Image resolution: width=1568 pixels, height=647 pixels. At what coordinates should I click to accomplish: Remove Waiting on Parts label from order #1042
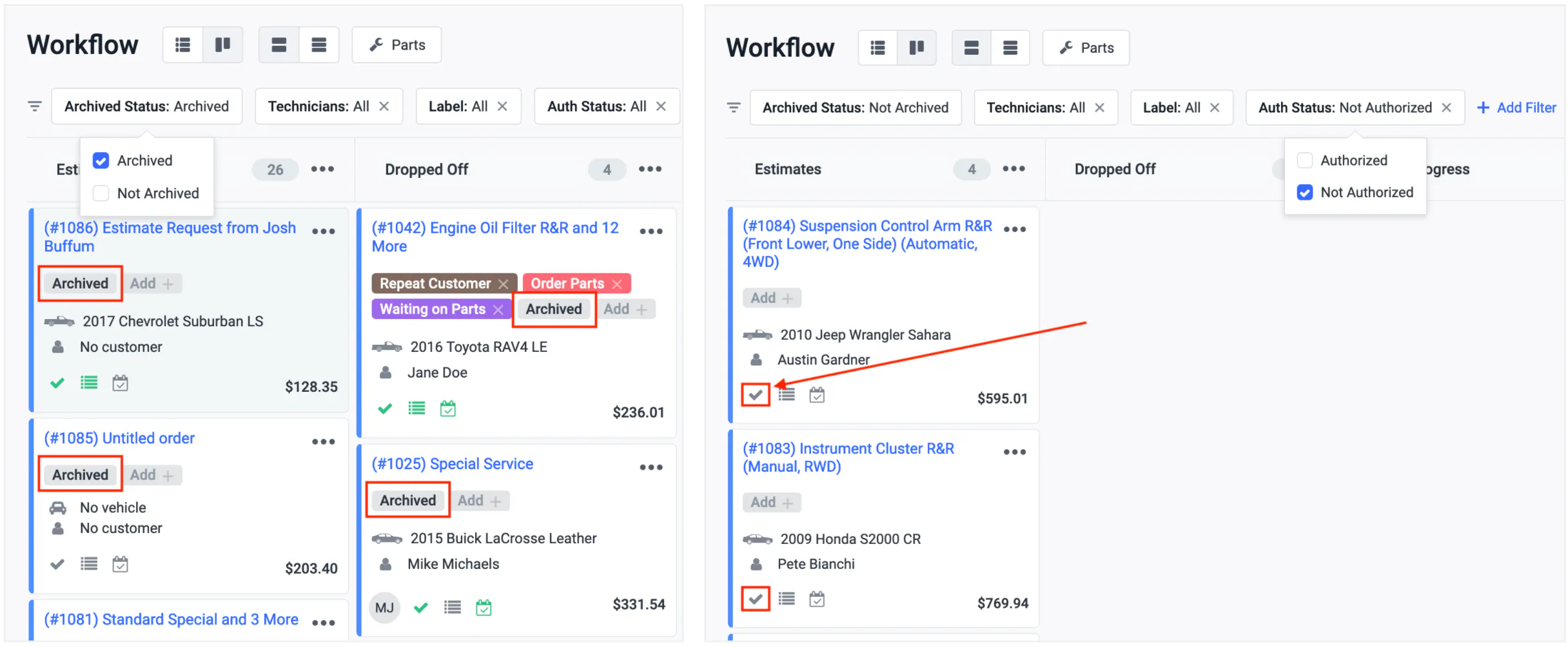coord(498,310)
